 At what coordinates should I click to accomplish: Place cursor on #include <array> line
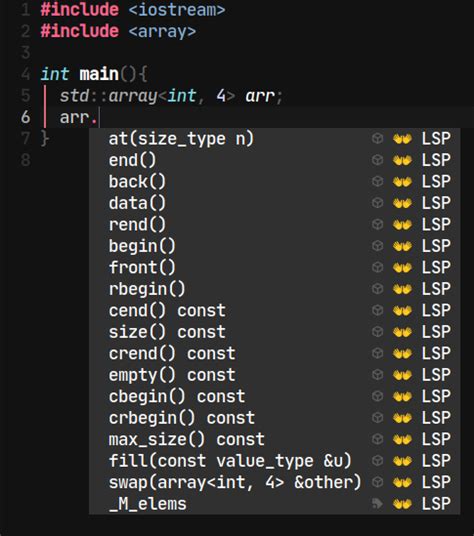pyautogui.click(x=118, y=31)
